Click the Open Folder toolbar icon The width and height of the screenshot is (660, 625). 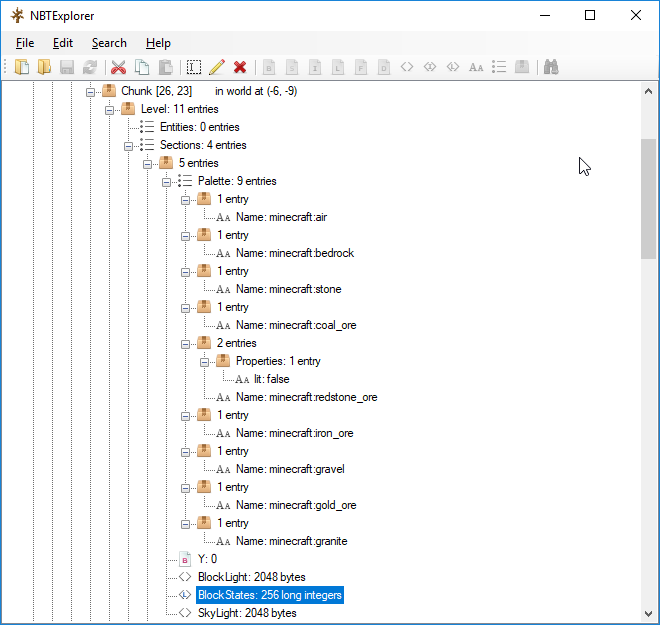pos(44,67)
